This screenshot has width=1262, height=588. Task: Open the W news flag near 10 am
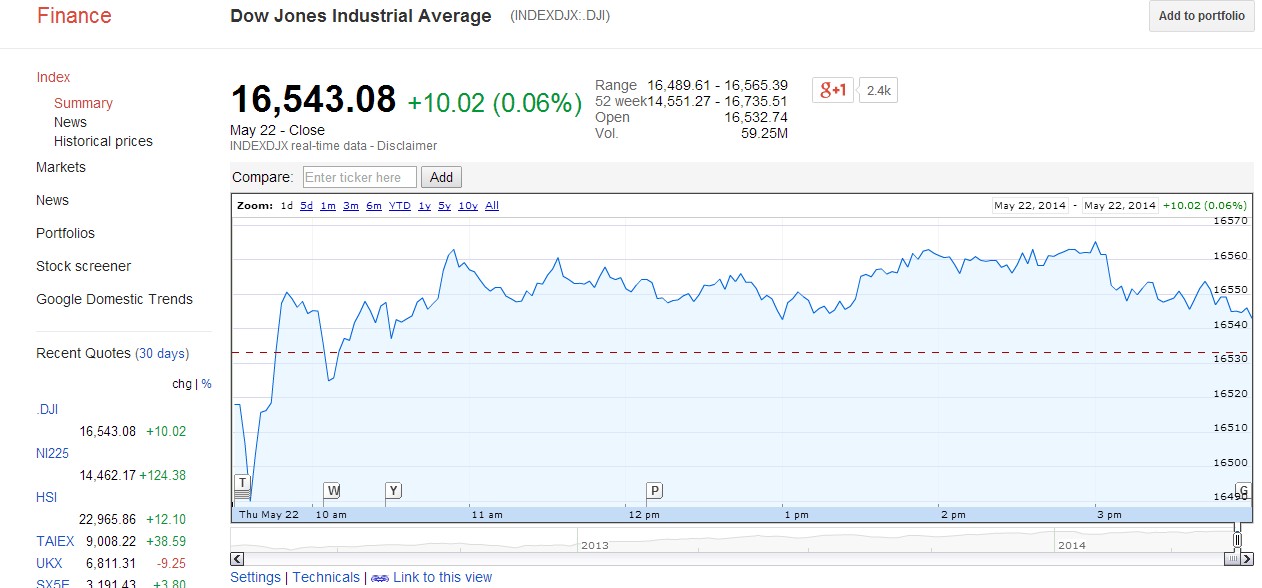tap(332, 490)
